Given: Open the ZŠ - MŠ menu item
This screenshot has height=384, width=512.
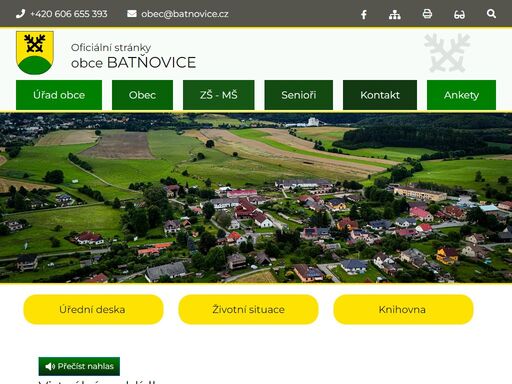Looking at the screenshot, I should pos(219,95).
